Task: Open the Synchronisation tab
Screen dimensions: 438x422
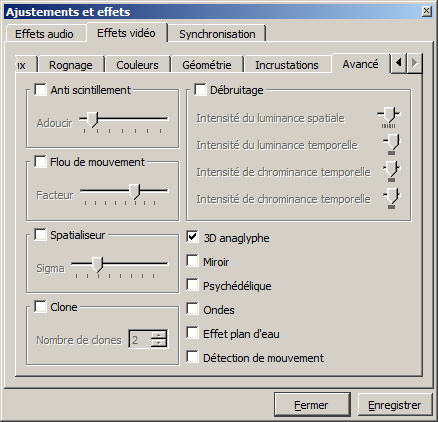Action: (217, 34)
